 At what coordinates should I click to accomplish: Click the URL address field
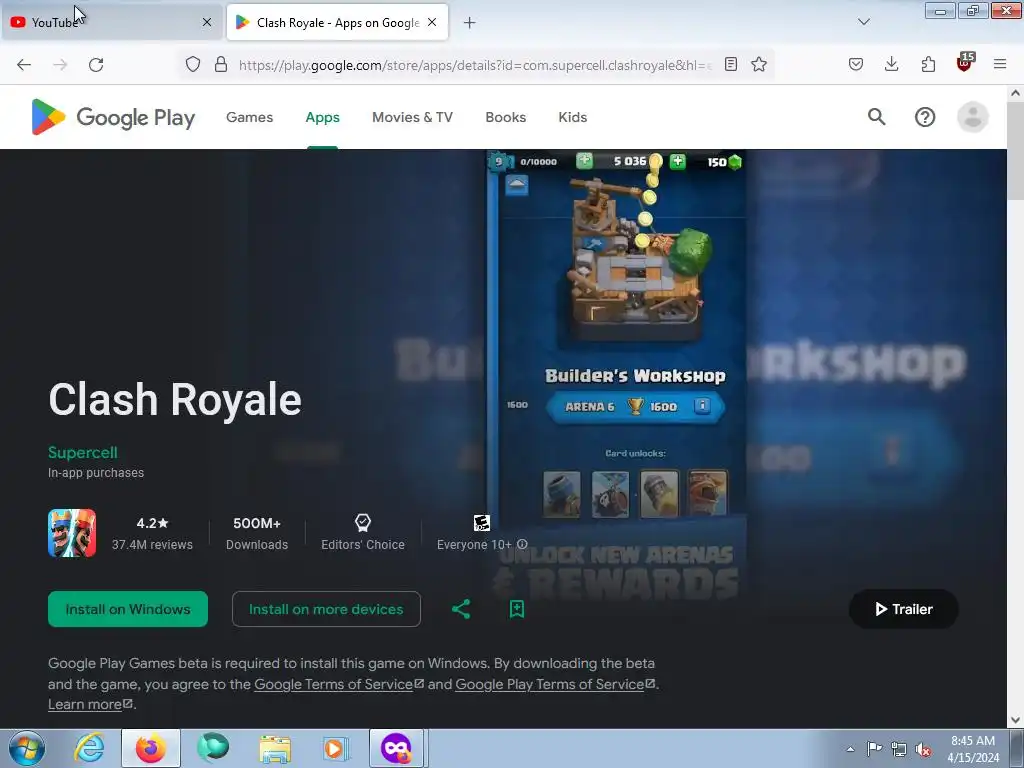click(x=475, y=65)
